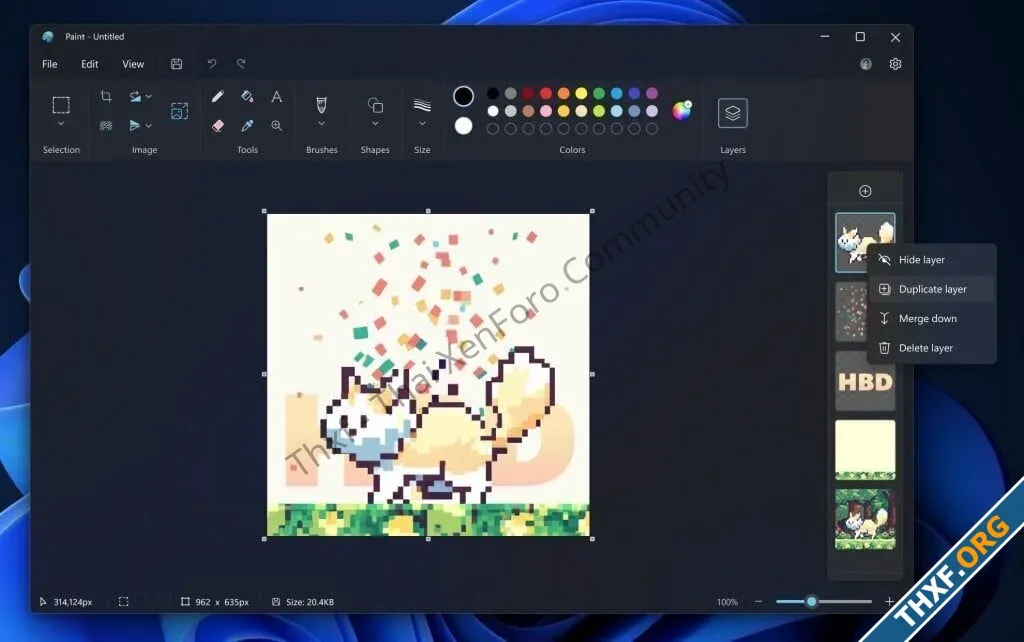1024x642 pixels.
Task: Select the Text tool
Action: 277,97
